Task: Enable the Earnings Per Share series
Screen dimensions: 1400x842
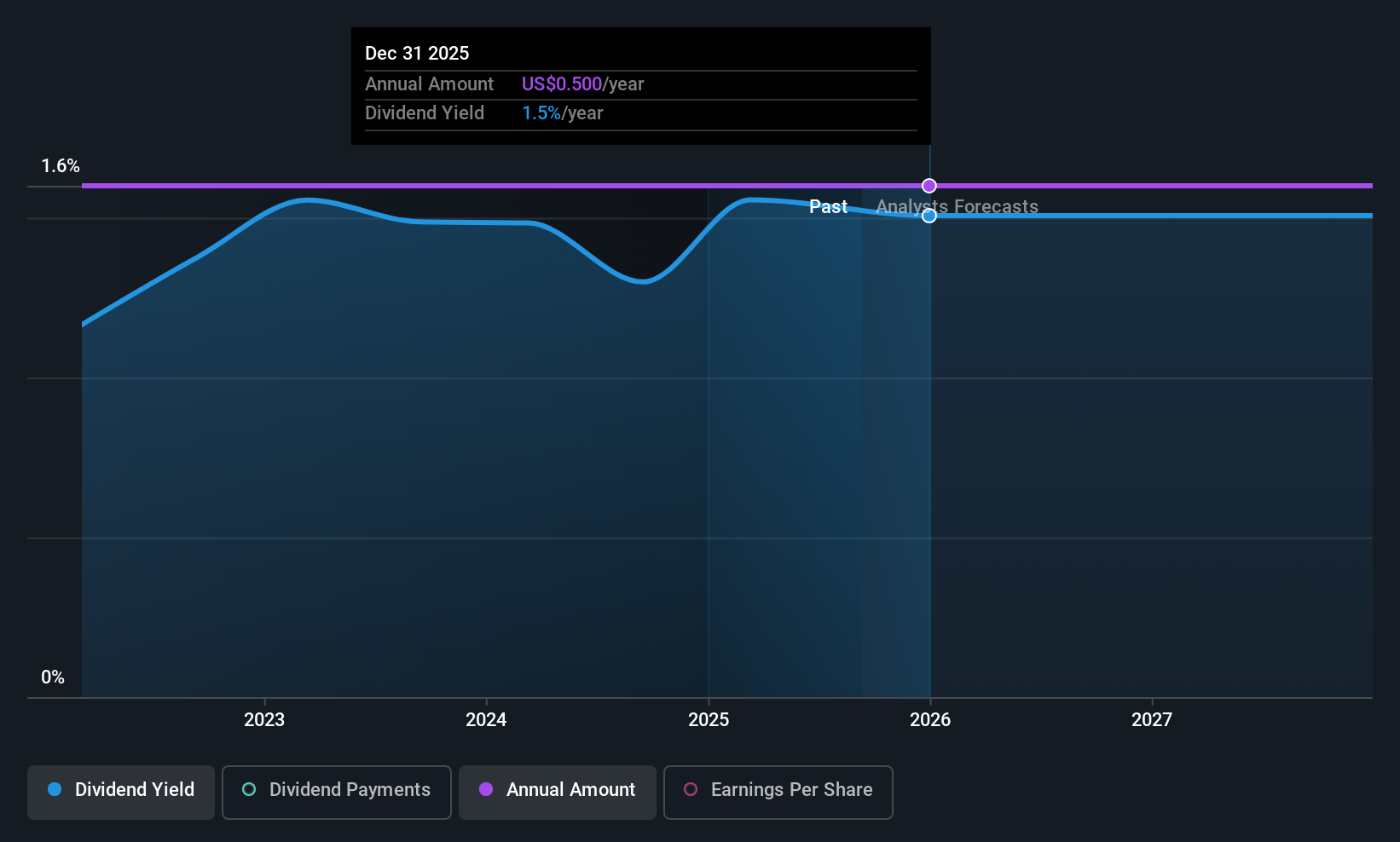Action: (x=778, y=793)
